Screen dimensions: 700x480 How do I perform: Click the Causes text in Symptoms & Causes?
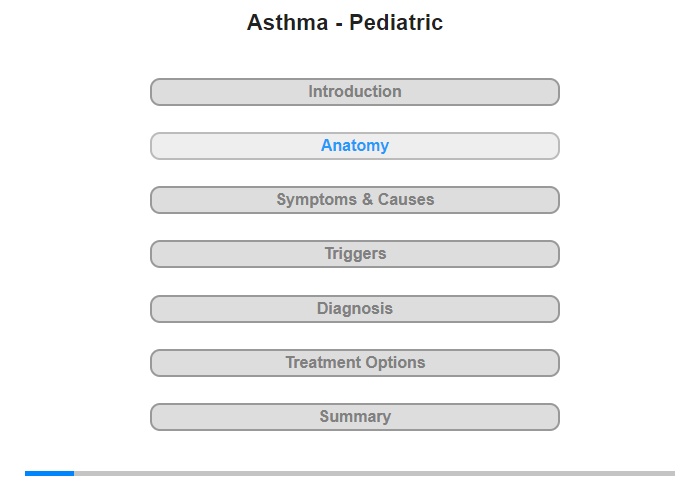coord(406,200)
